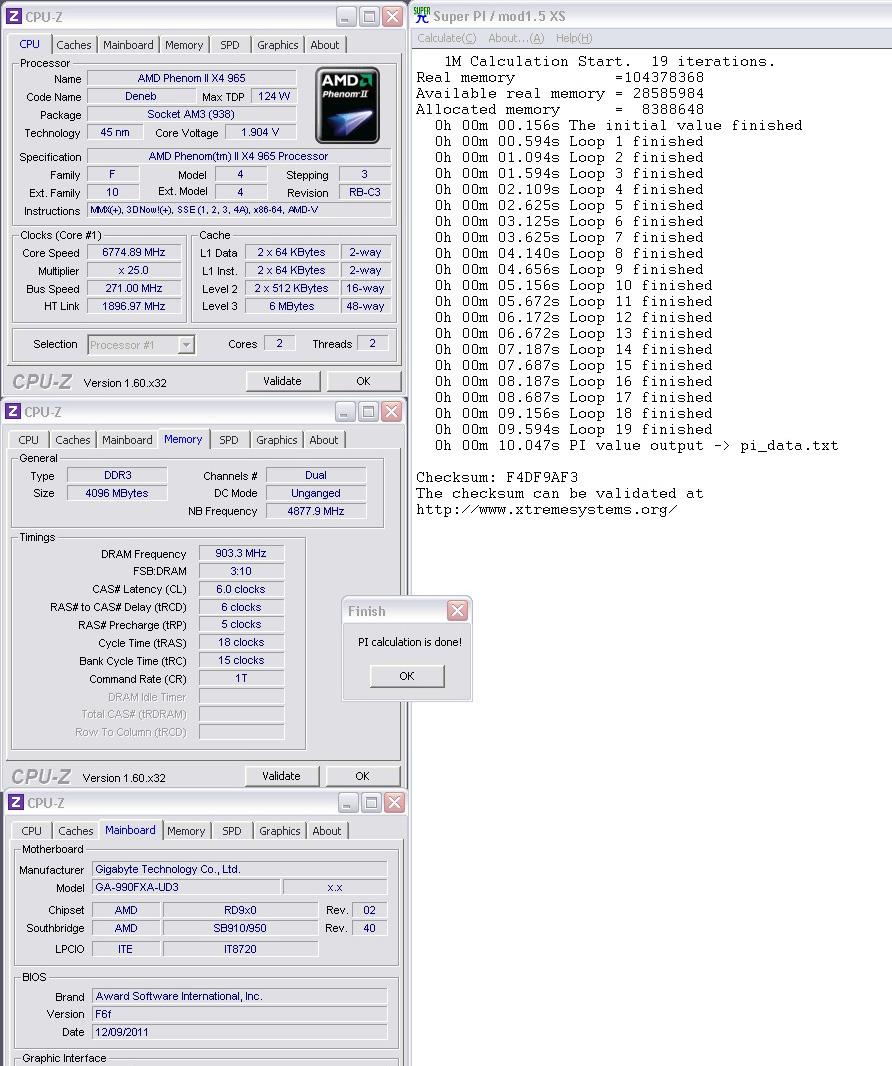The height and width of the screenshot is (1066, 892).
Task: Click the Checksum F4DF9AF3 line in Super PI
Action: (x=497, y=477)
